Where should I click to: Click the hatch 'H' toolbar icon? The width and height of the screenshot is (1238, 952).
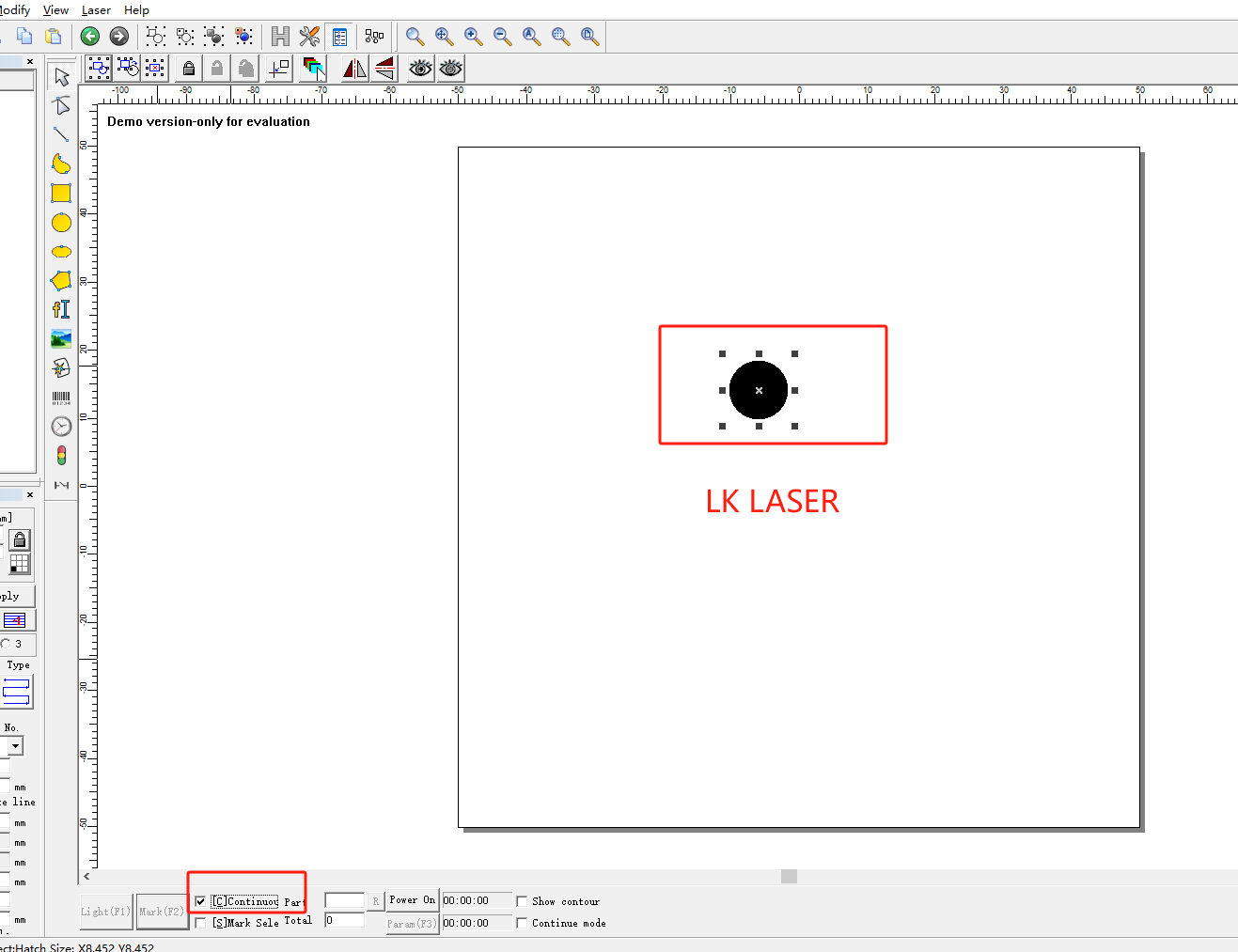click(280, 37)
